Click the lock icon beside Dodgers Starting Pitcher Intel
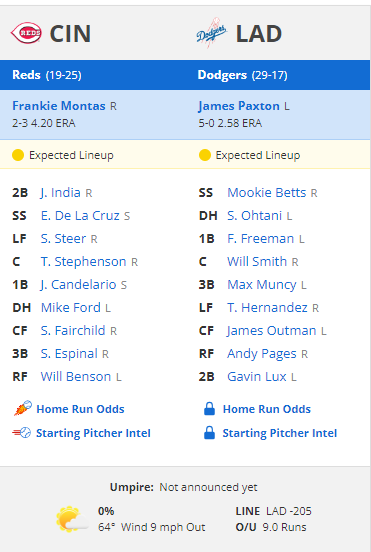 pyautogui.click(x=209, y=433)
